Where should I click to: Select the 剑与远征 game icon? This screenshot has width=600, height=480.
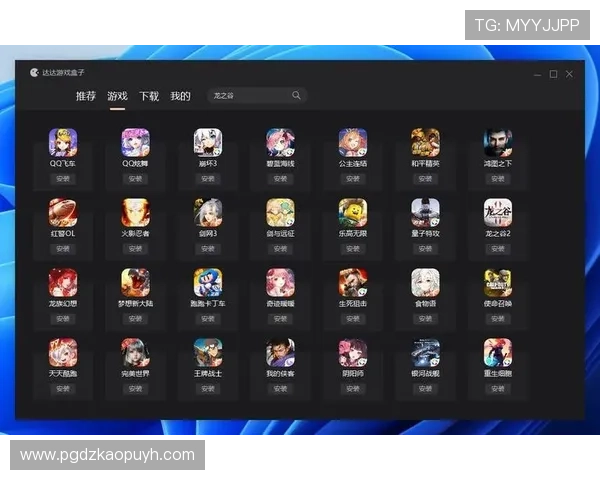pos(280,212)
